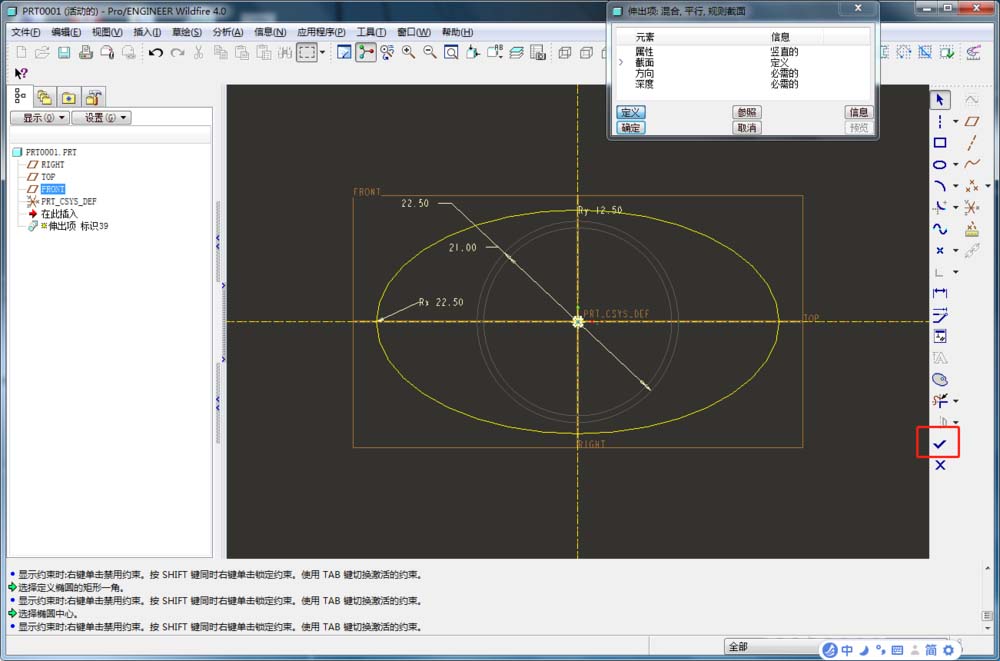
Task: Expand the line tool flyout arrow
Action: point(955,121)
